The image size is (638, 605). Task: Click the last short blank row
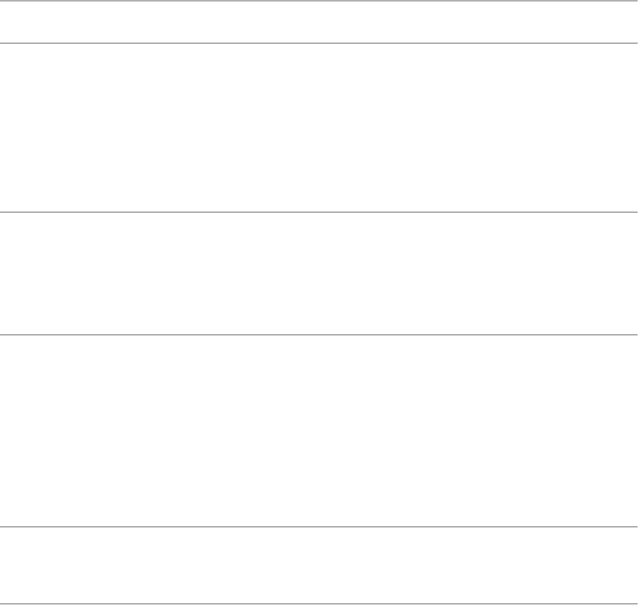click(318, 565)
